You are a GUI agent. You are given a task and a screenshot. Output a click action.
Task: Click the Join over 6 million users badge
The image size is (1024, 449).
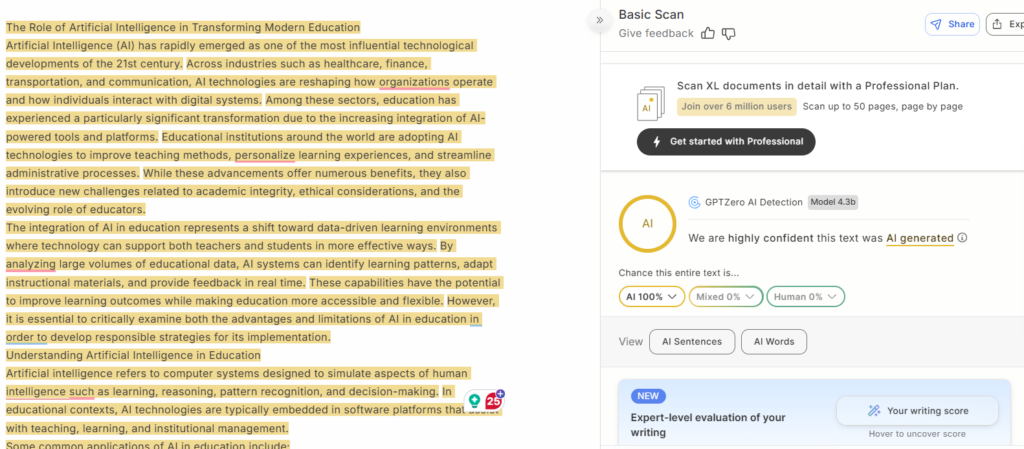pos(737,106)
